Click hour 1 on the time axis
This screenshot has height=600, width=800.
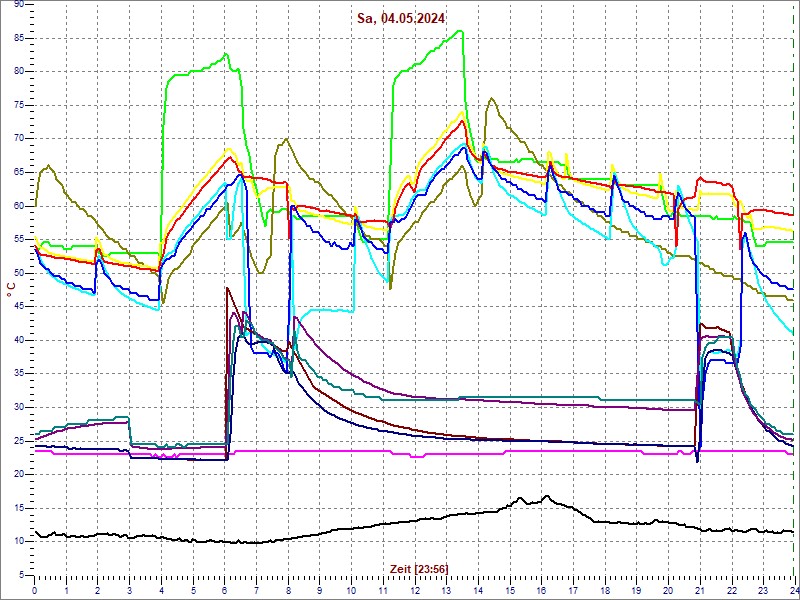[66, 589]
